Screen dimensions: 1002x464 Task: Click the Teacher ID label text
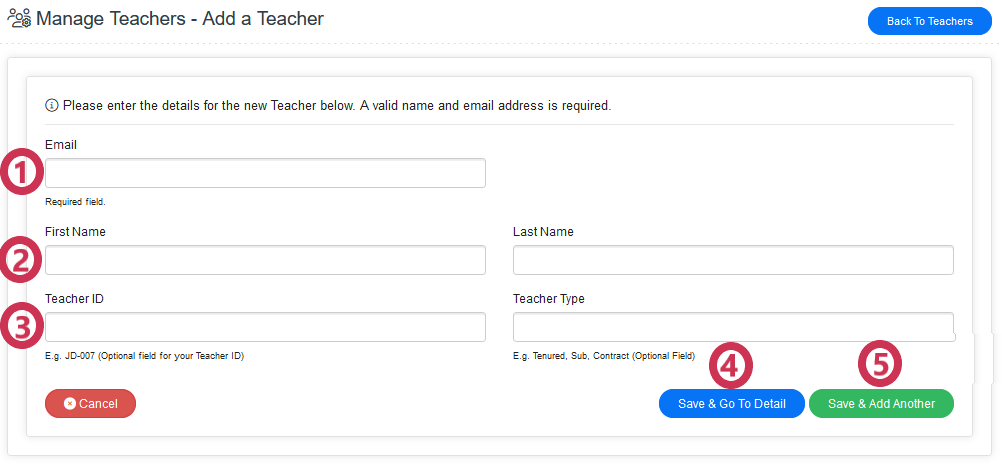[x=74, y=299]
